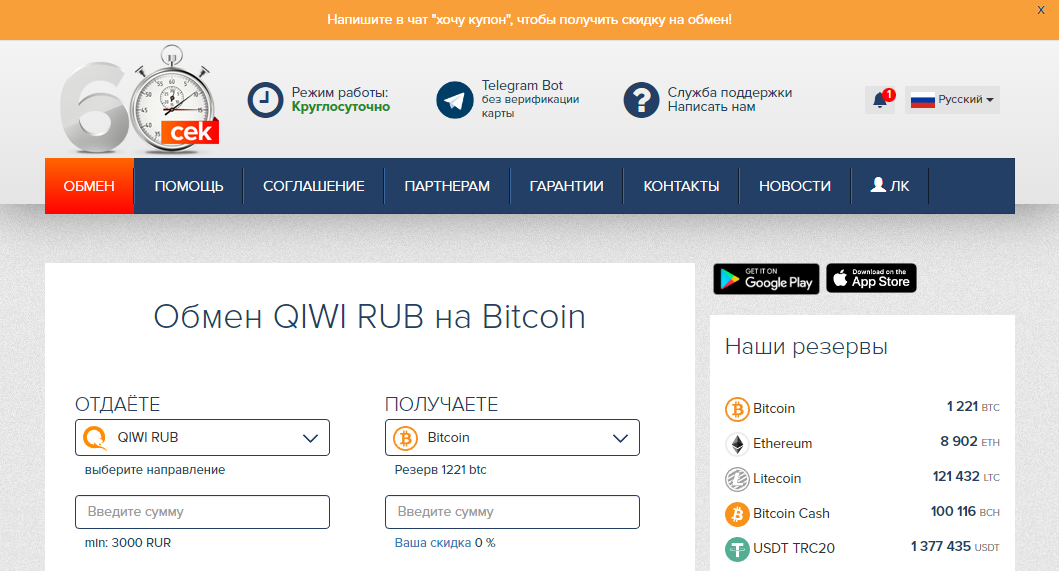
Task: Click the USDT TRC20 reserve icon
Action: point(737,548)
